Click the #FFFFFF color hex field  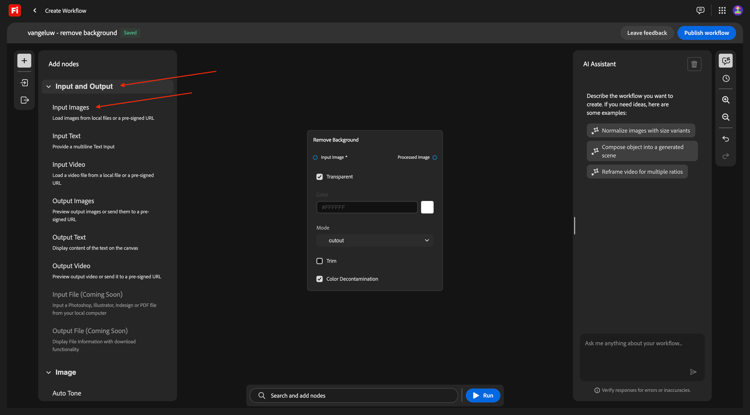pos(367,208)
